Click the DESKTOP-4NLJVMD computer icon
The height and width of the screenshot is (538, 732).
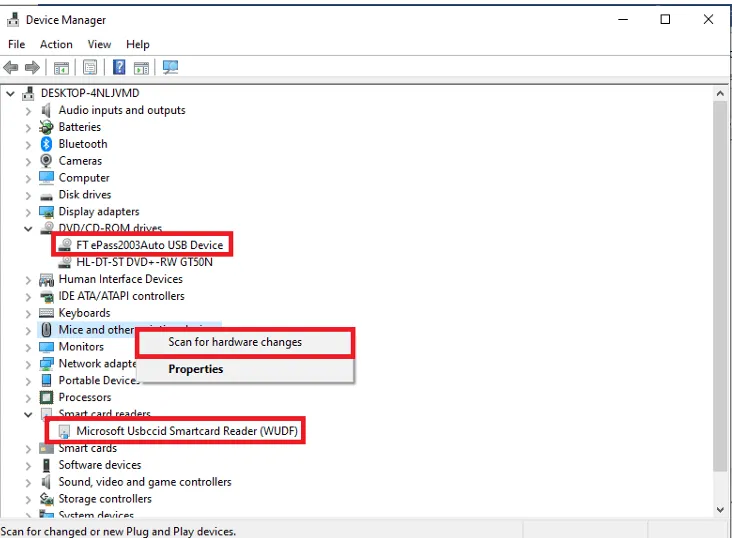click(28, 93)
